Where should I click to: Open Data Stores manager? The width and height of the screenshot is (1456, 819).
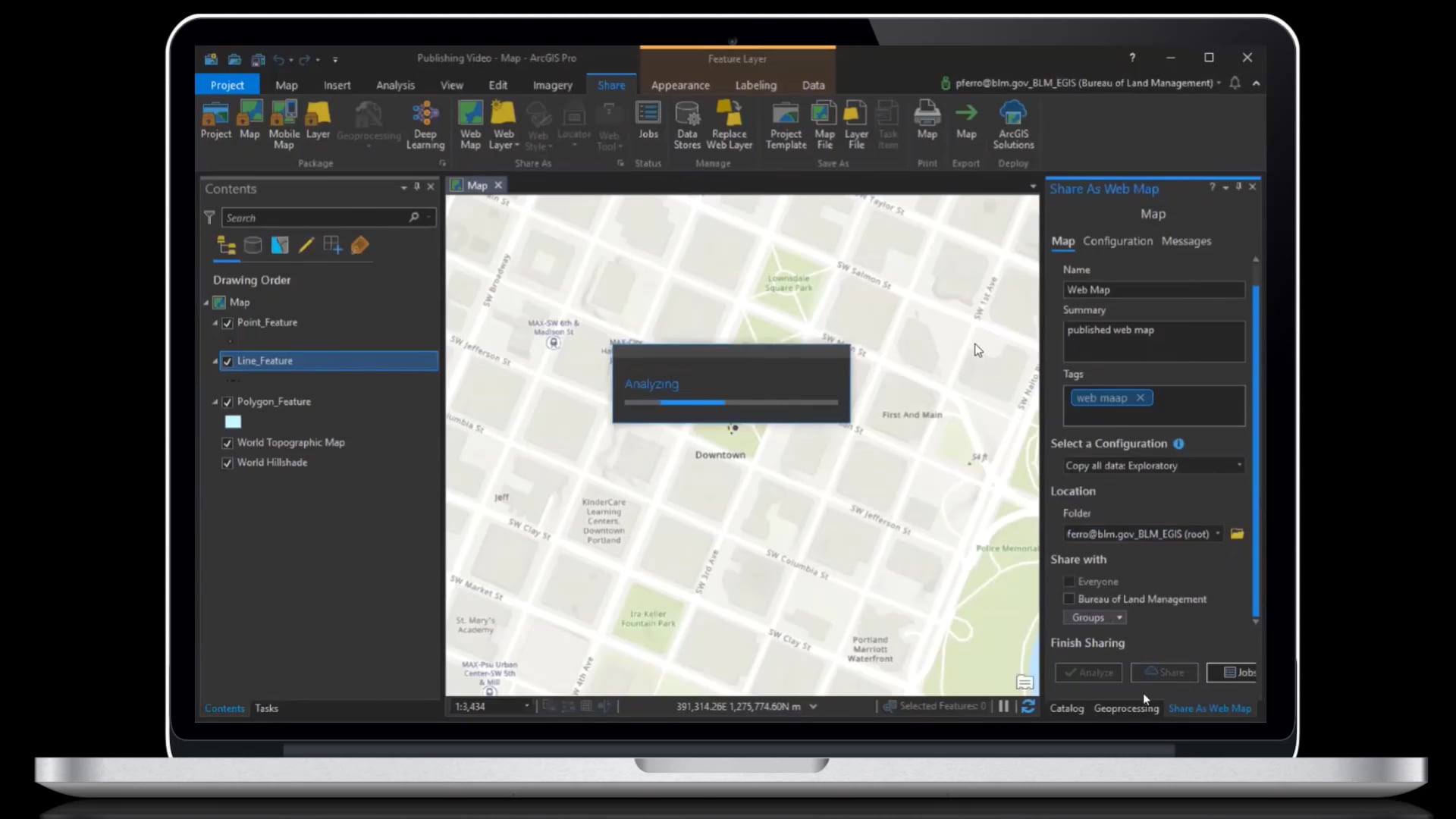[687, 125]
